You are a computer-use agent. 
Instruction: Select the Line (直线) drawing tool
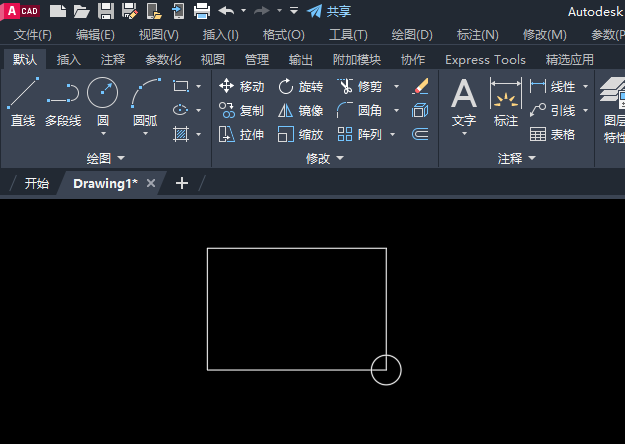pyautogui.click(x=23, y=102)
